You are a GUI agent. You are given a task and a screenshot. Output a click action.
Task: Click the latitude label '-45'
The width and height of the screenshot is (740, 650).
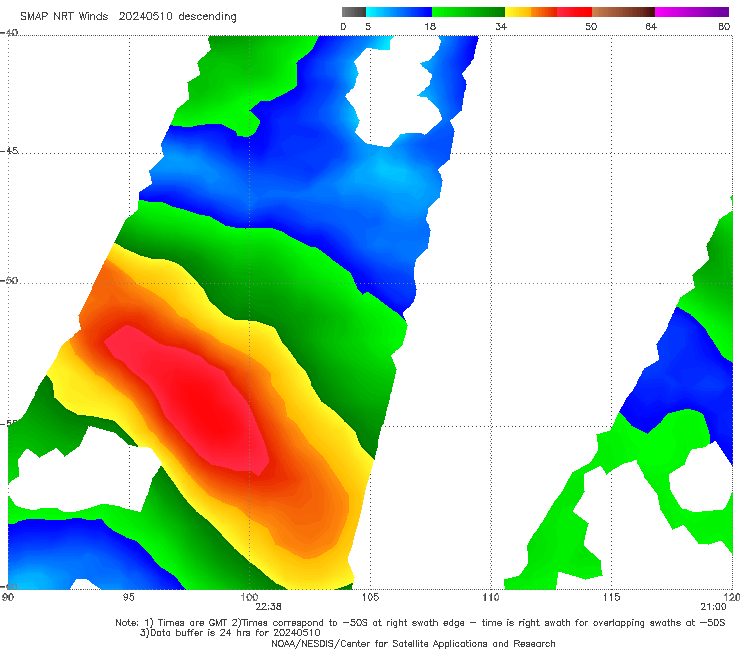9,151
